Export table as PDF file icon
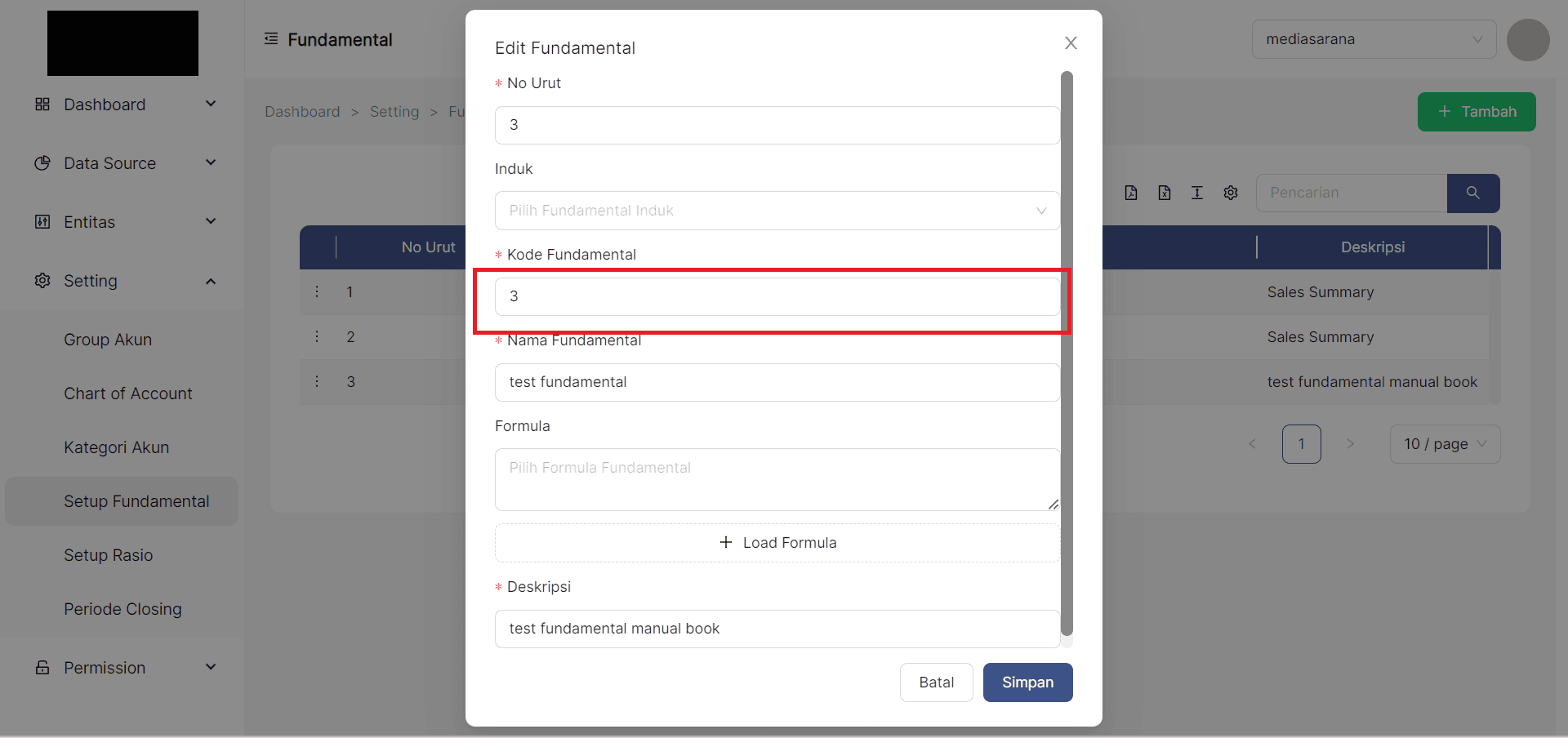 coord(1131,193)
